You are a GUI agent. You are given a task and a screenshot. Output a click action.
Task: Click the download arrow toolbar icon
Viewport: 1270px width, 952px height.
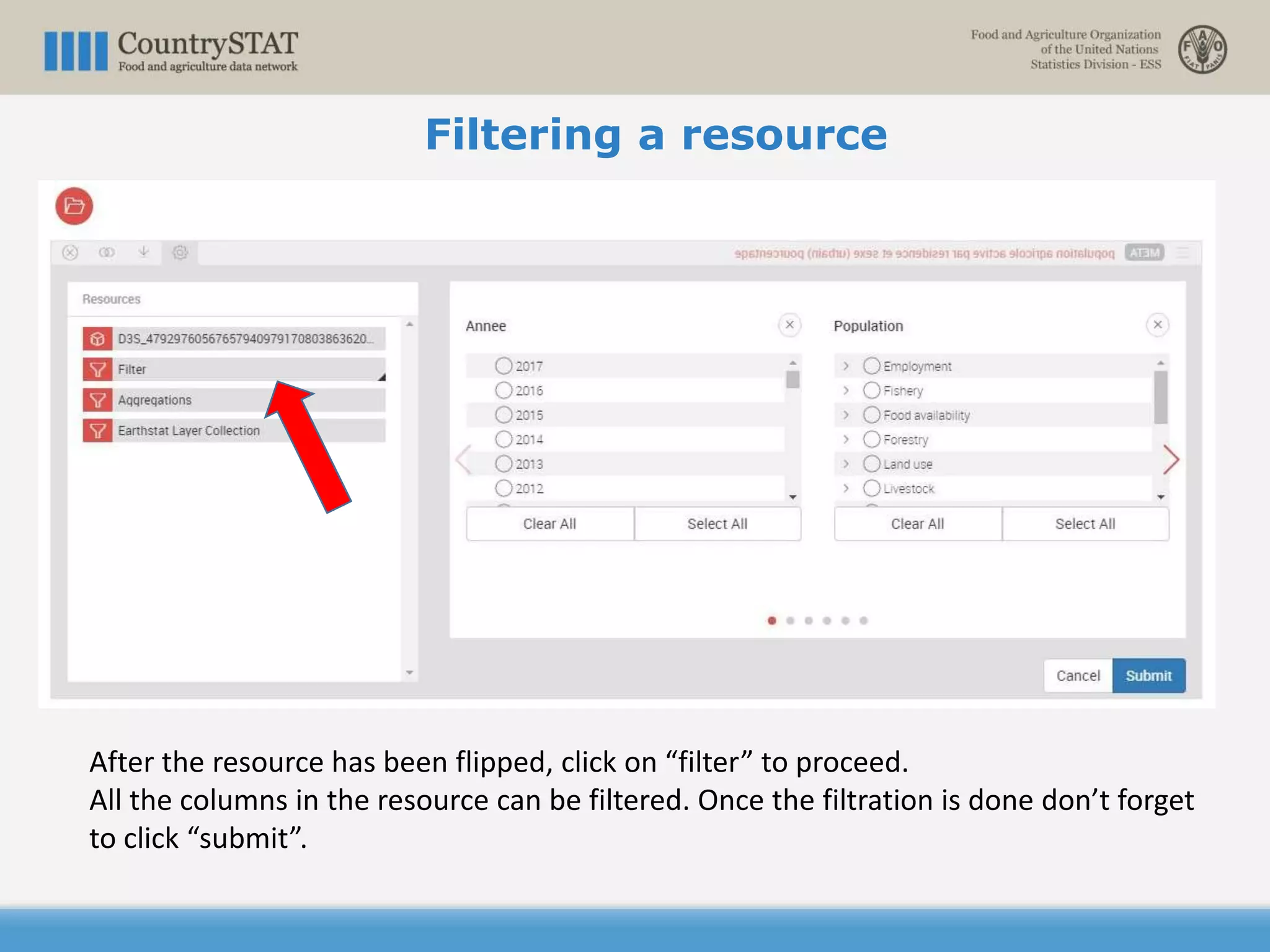tap(143, 252)
